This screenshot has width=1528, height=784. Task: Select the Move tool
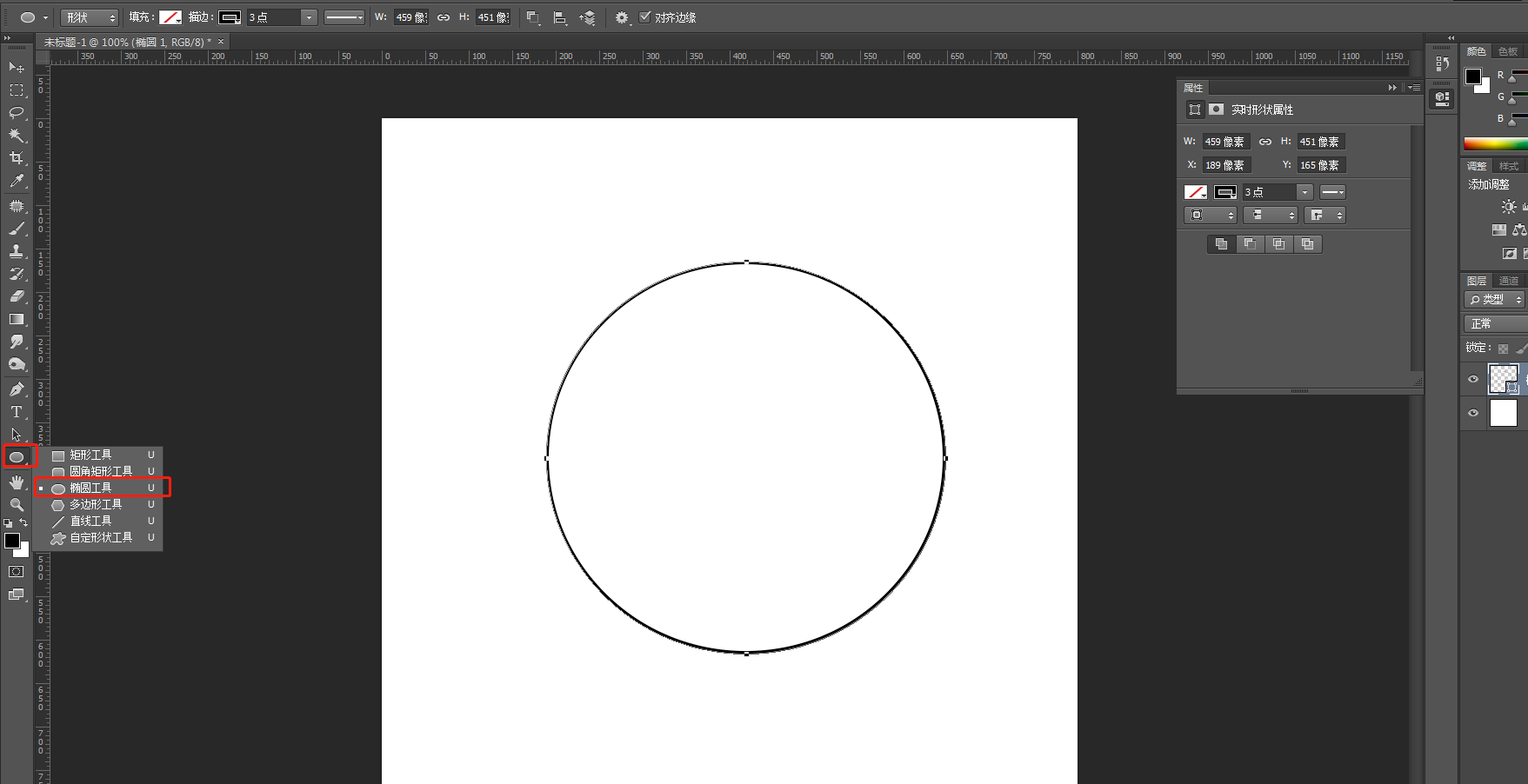16,67
